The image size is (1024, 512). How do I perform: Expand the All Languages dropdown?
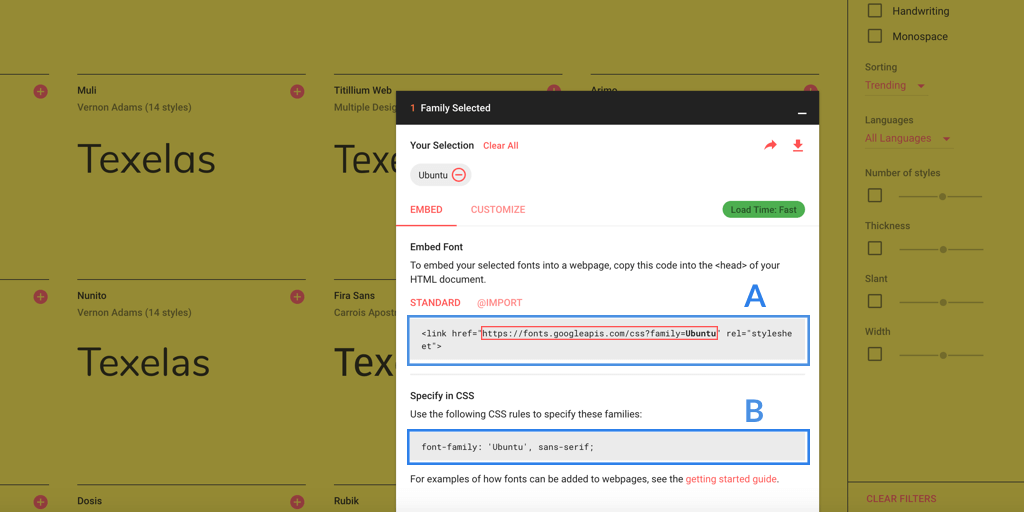click(x=907, y=139)
